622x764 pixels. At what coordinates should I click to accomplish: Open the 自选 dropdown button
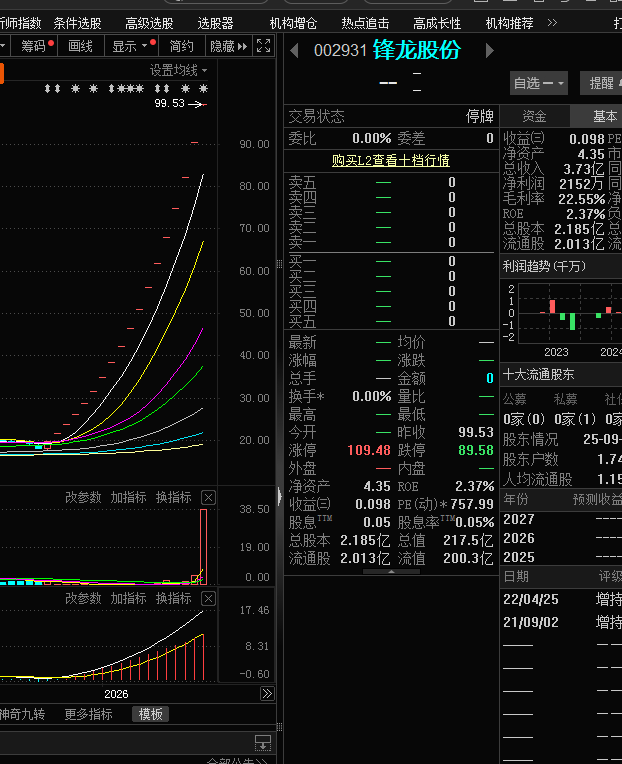click(x=539, y=83)
